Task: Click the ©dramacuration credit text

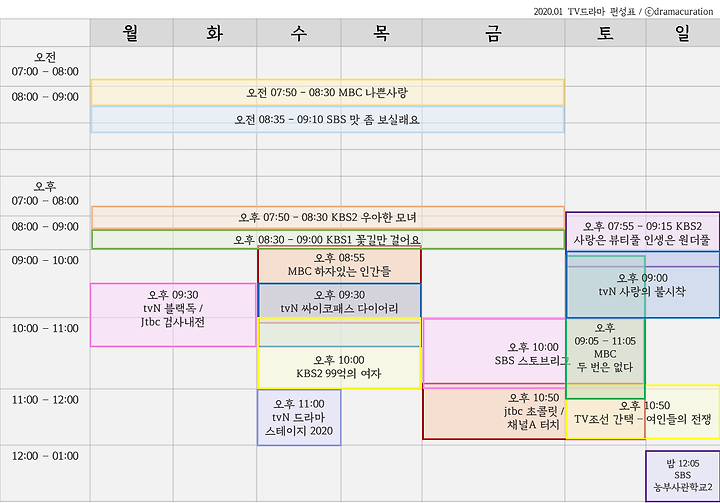Action: (x=679, y=11)
